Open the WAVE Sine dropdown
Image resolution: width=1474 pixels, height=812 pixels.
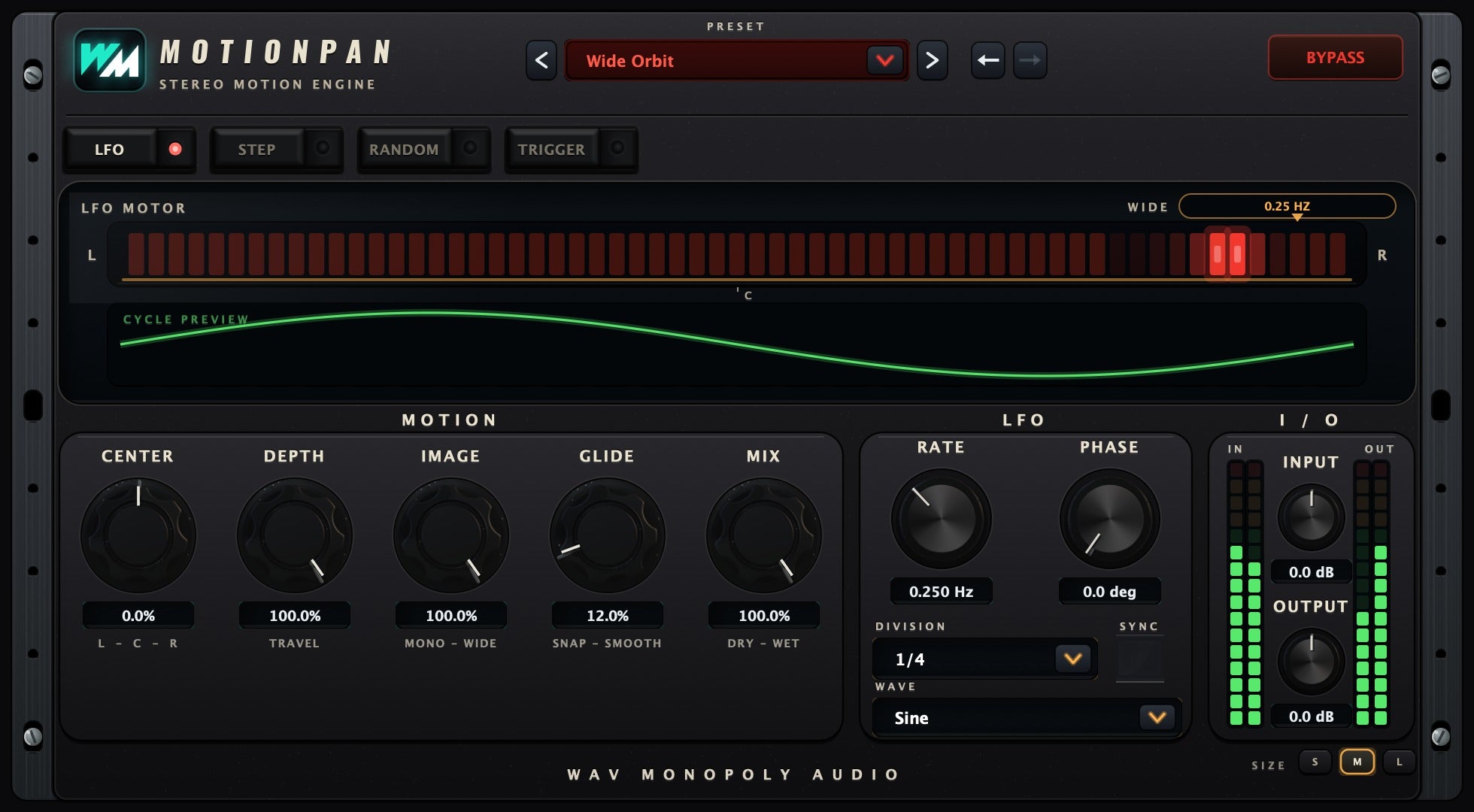(x=1027, y=718)
